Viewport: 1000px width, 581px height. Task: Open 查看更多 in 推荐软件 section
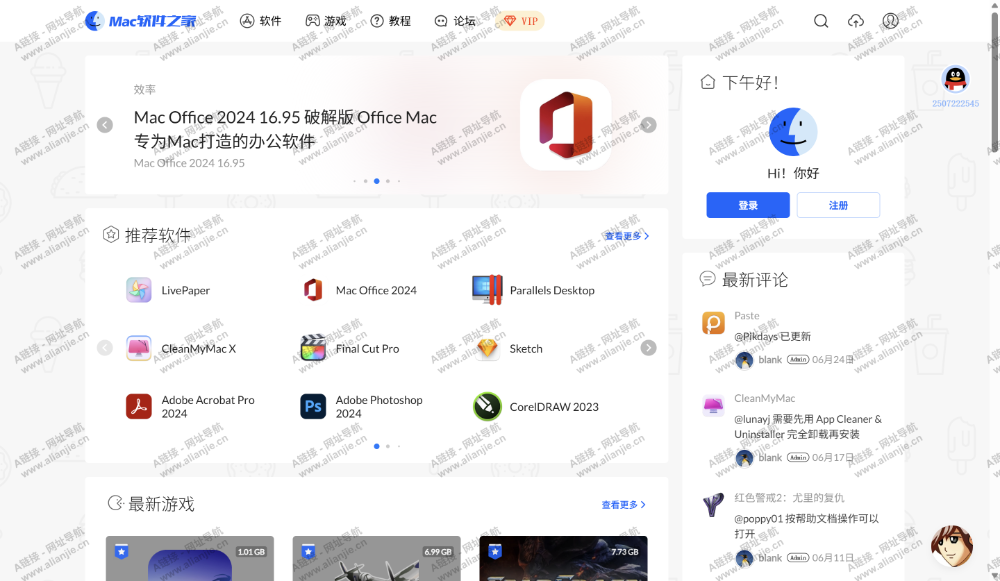tap(627, 236)
